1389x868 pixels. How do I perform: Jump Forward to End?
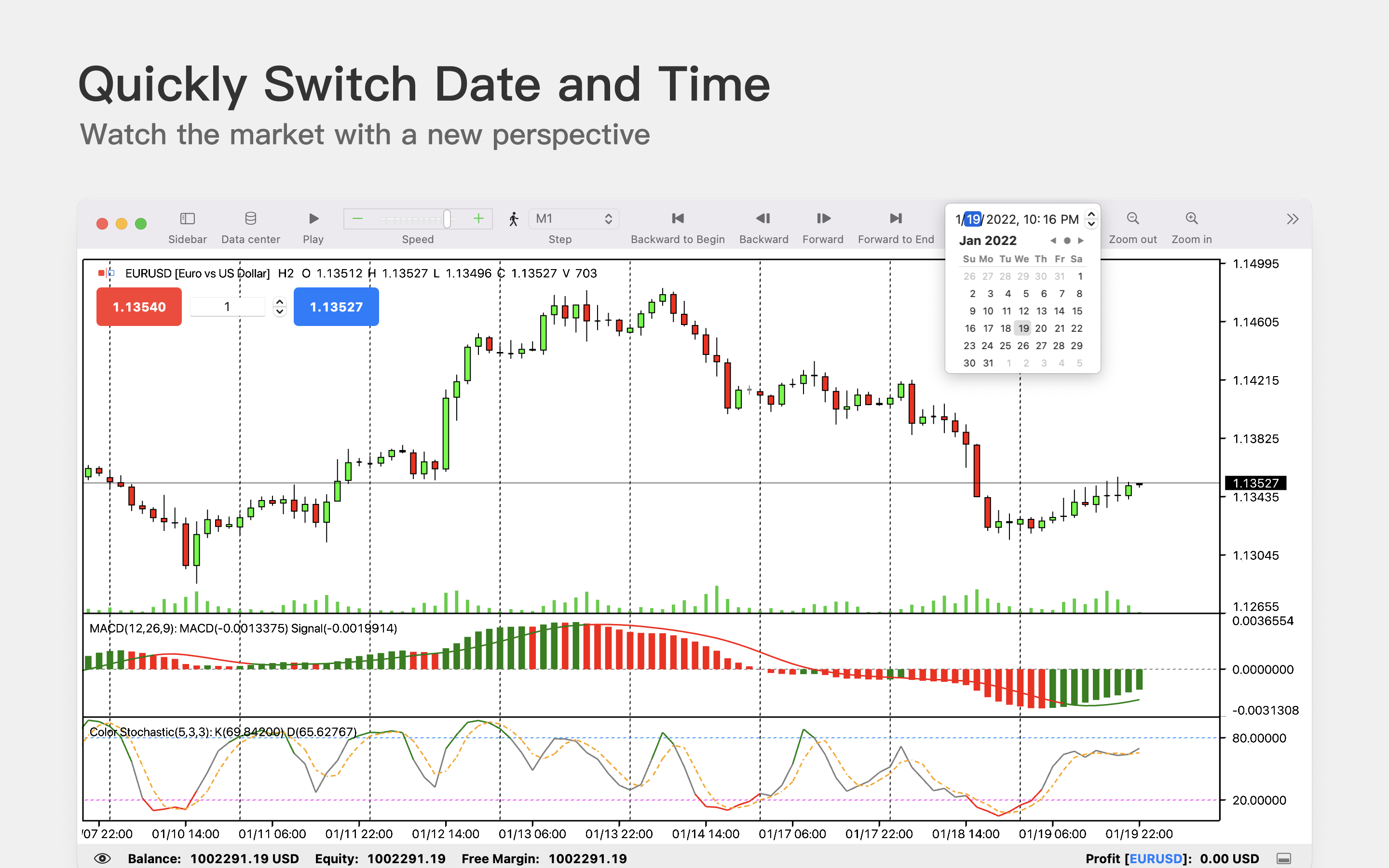(x=896, y=218)
